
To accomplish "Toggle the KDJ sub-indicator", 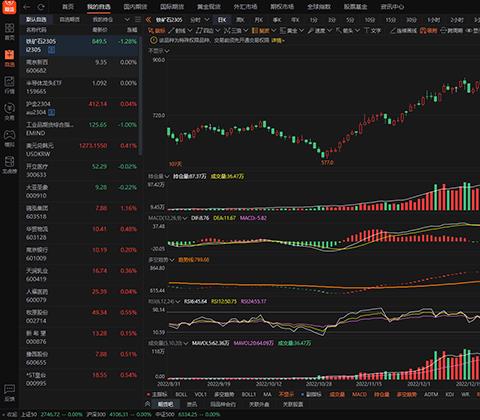I will tap(449, 394).
